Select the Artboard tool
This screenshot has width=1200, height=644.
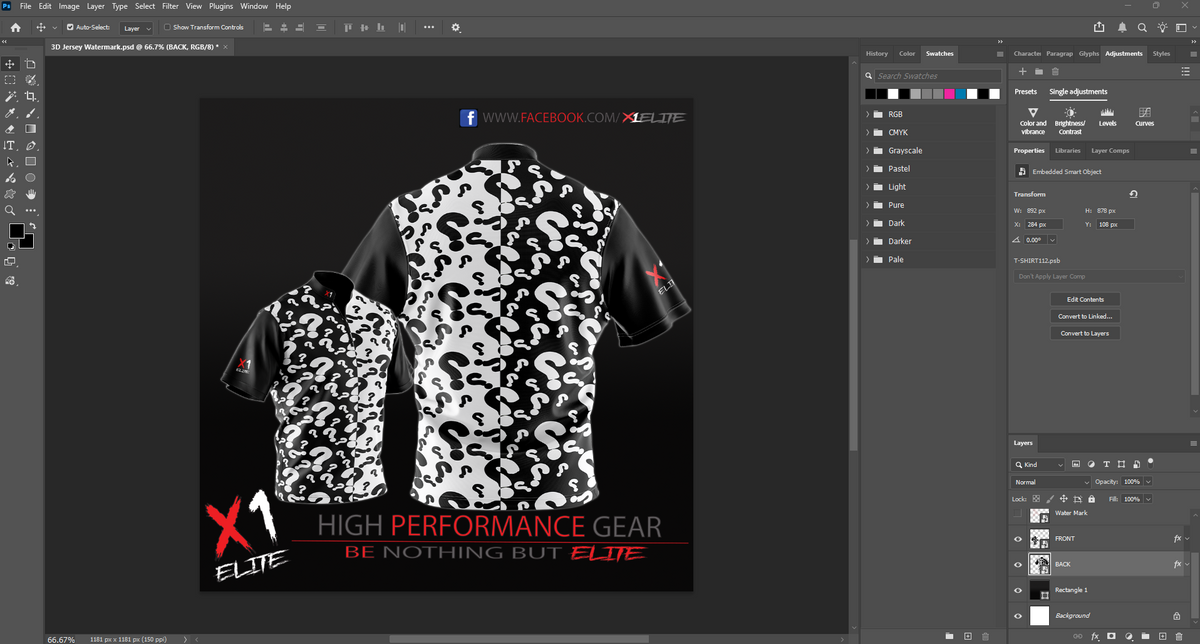[31, 63]
